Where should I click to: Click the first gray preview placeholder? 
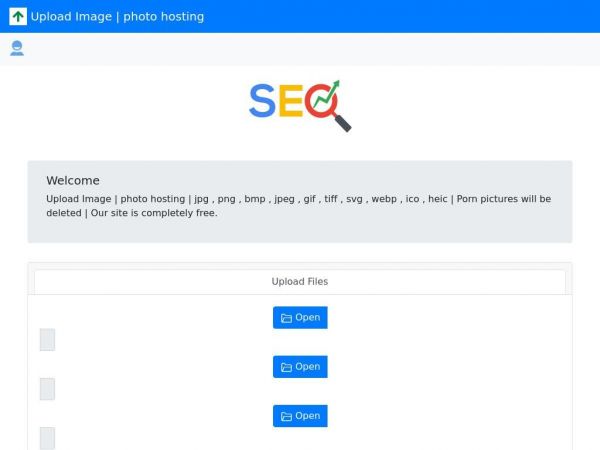47,340
